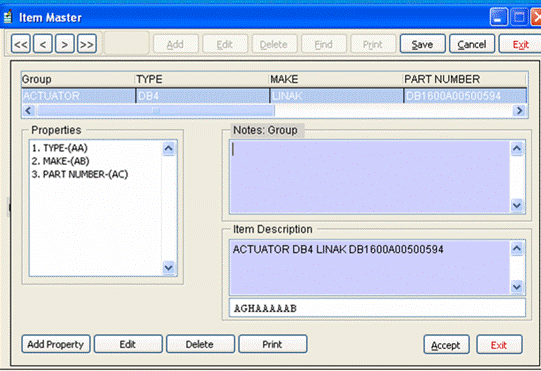Click the disabled Edit toolbar button
Screen dimensions: 541x371
pos(225,44)
